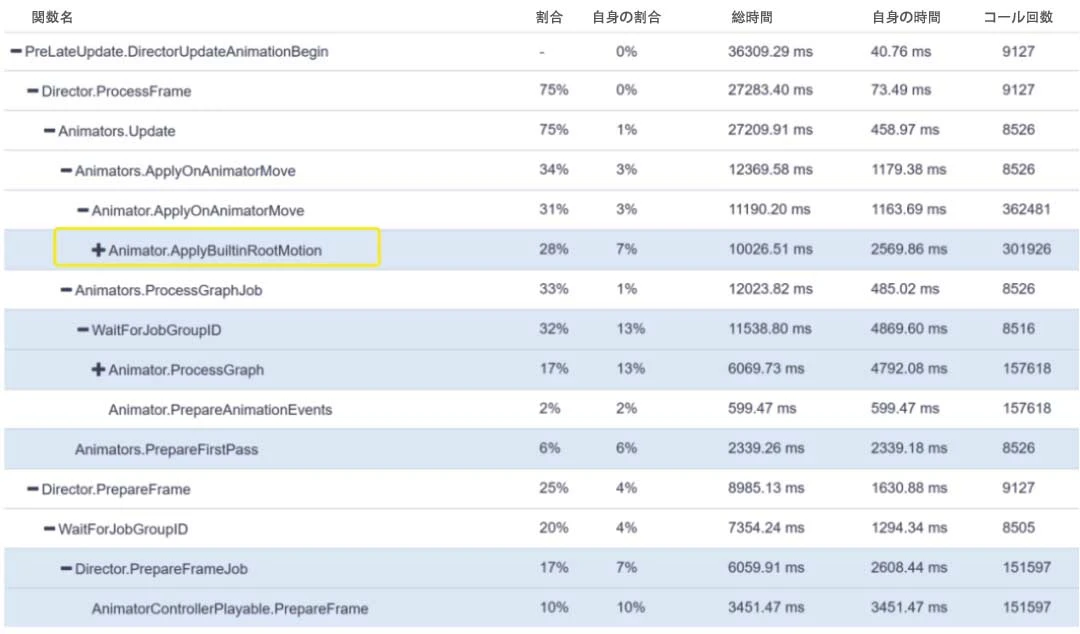Click the call count 362481
Screen dimensions: 1080x634
1026,209
